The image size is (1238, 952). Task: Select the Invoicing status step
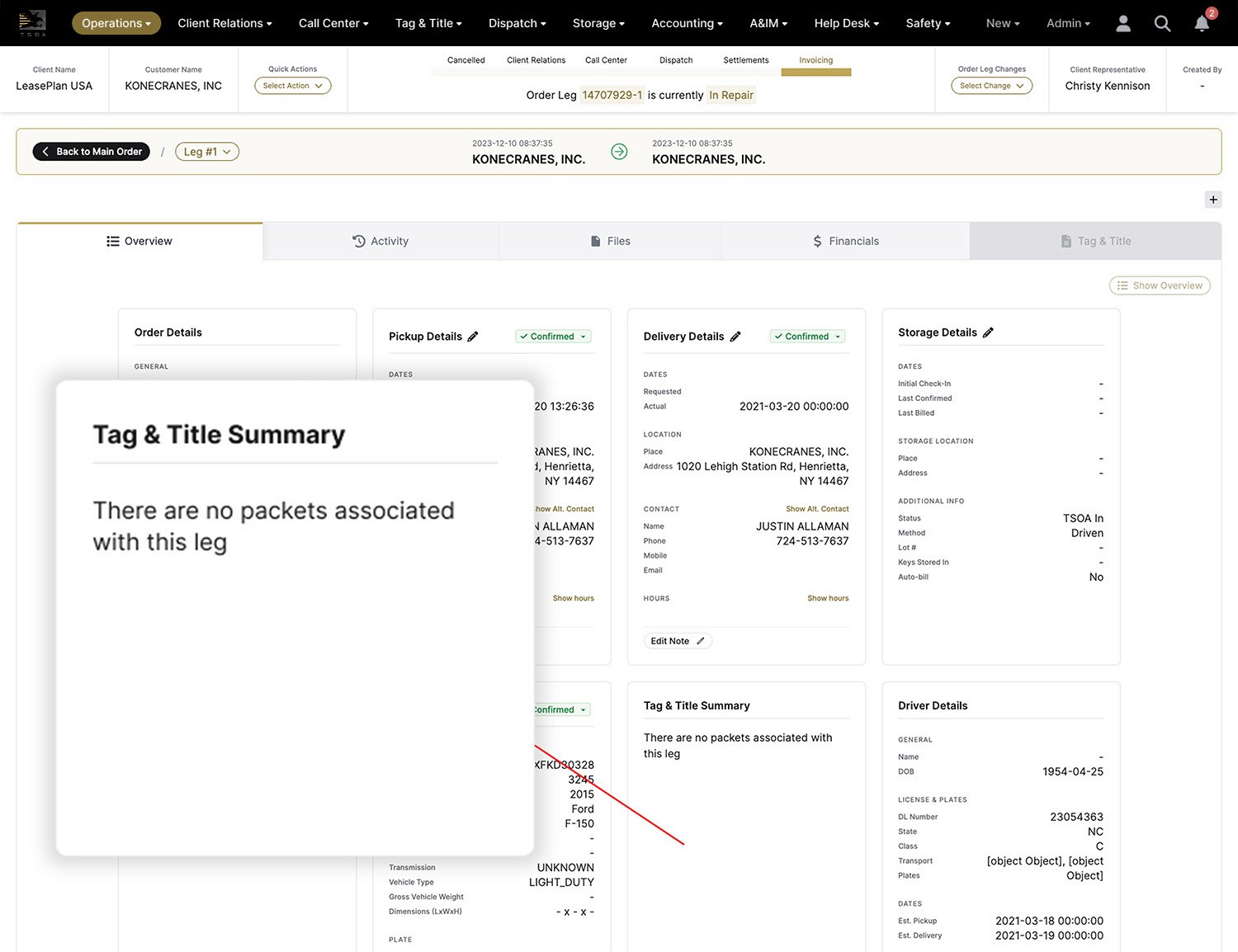coord(816,60)
